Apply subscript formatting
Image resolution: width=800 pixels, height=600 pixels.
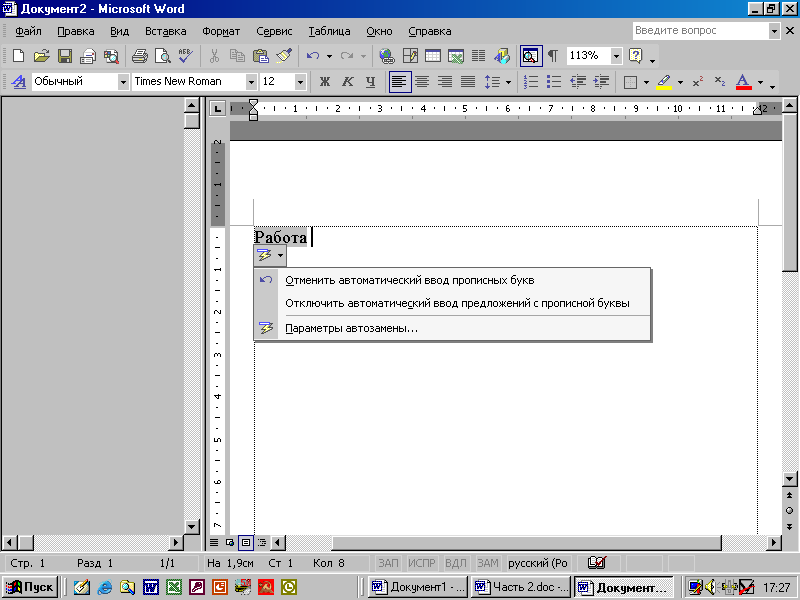(x=720, y=82)
